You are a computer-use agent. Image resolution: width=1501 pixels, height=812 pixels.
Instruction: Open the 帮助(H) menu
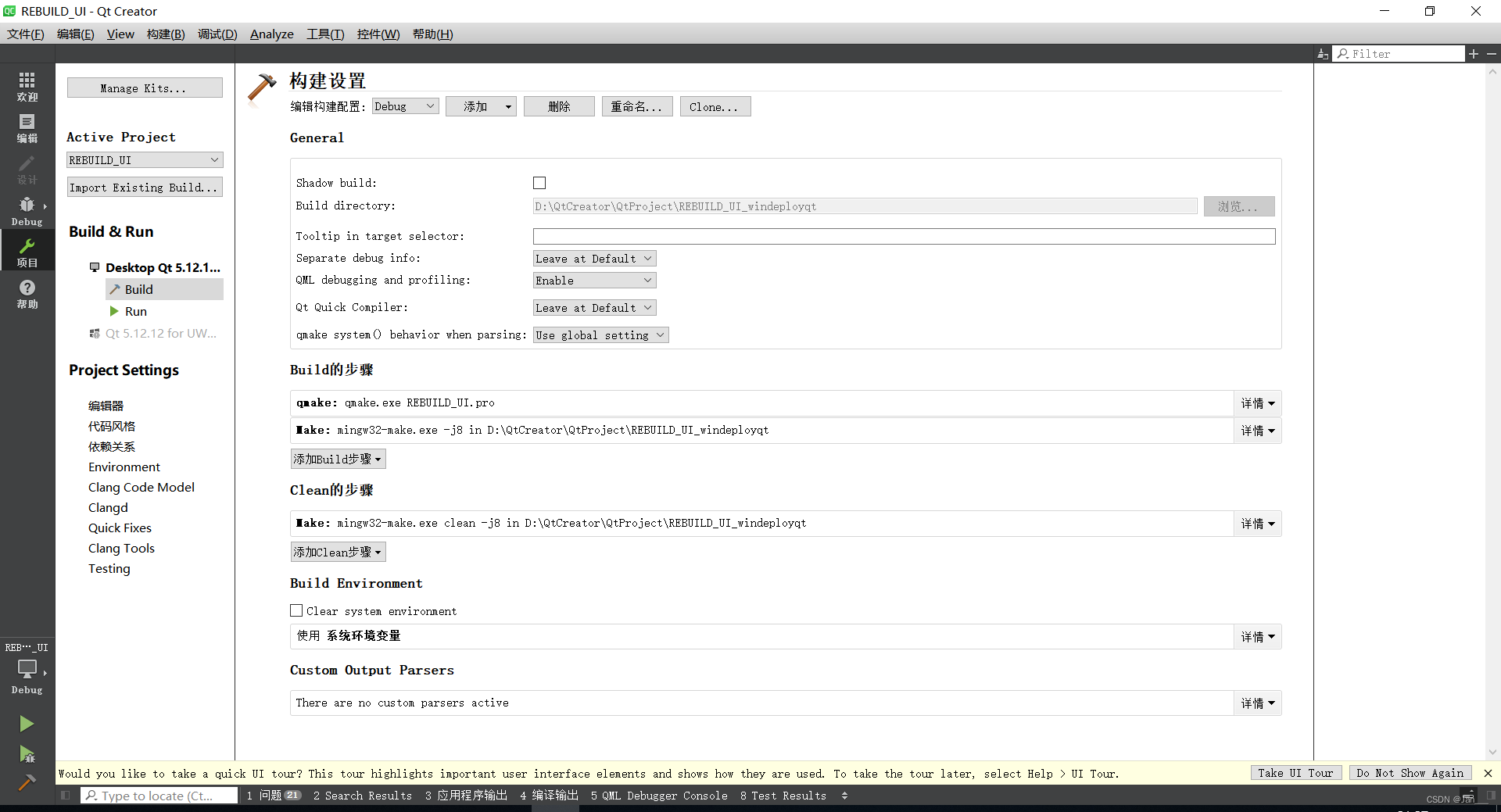pyautogui.click(x=432, y=34)
